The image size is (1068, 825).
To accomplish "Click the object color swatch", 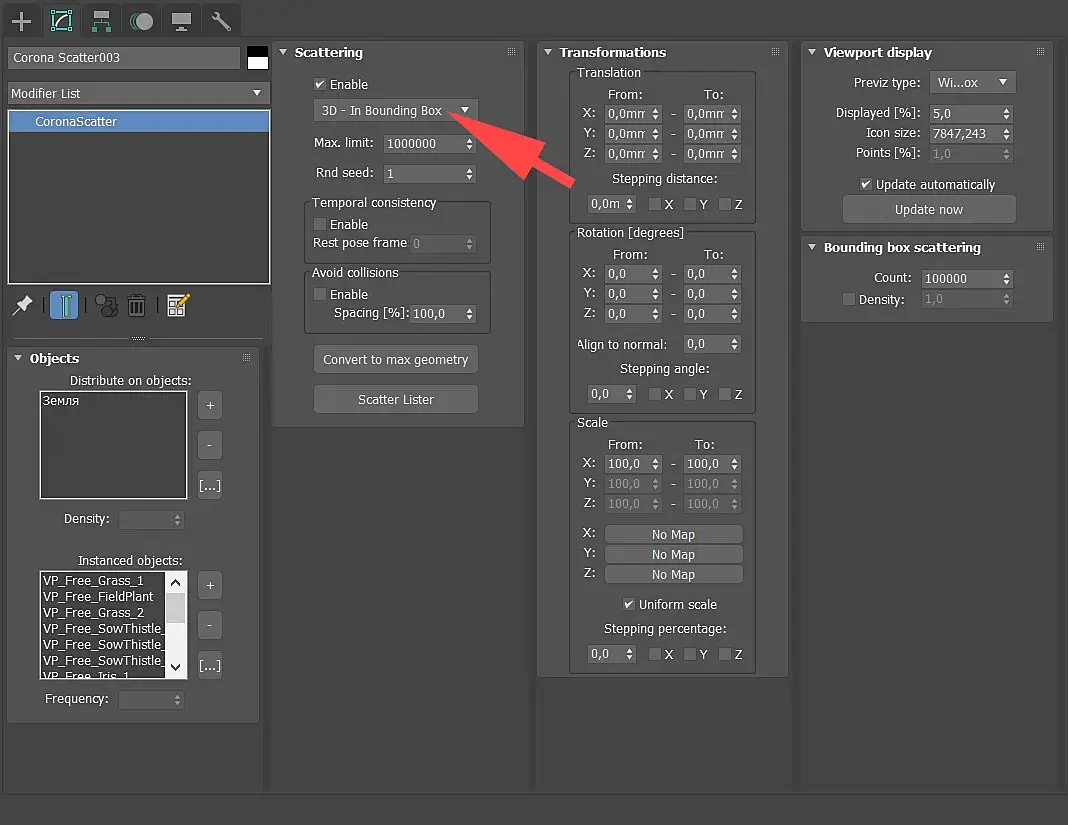I will click(x=257, y=57).
